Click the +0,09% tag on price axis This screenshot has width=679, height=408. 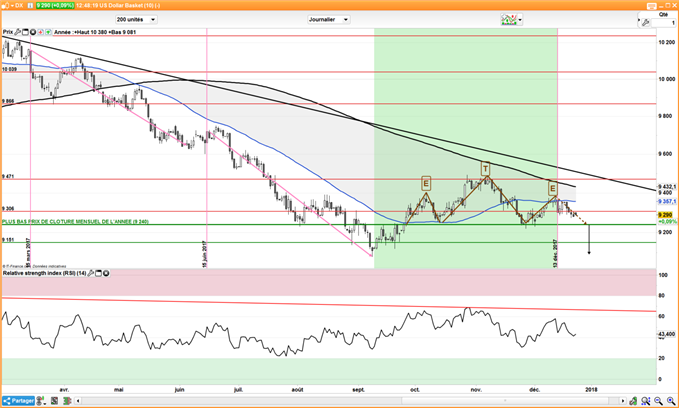click(667, 221)
